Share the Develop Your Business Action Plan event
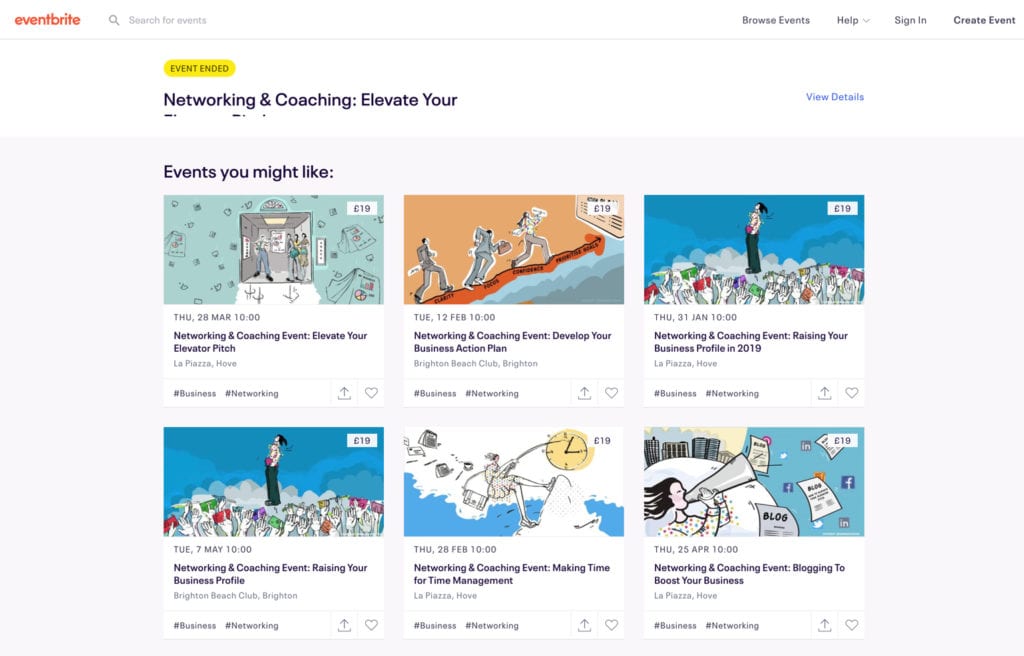This screenshot has width=1024, height=656. (584, 393)
